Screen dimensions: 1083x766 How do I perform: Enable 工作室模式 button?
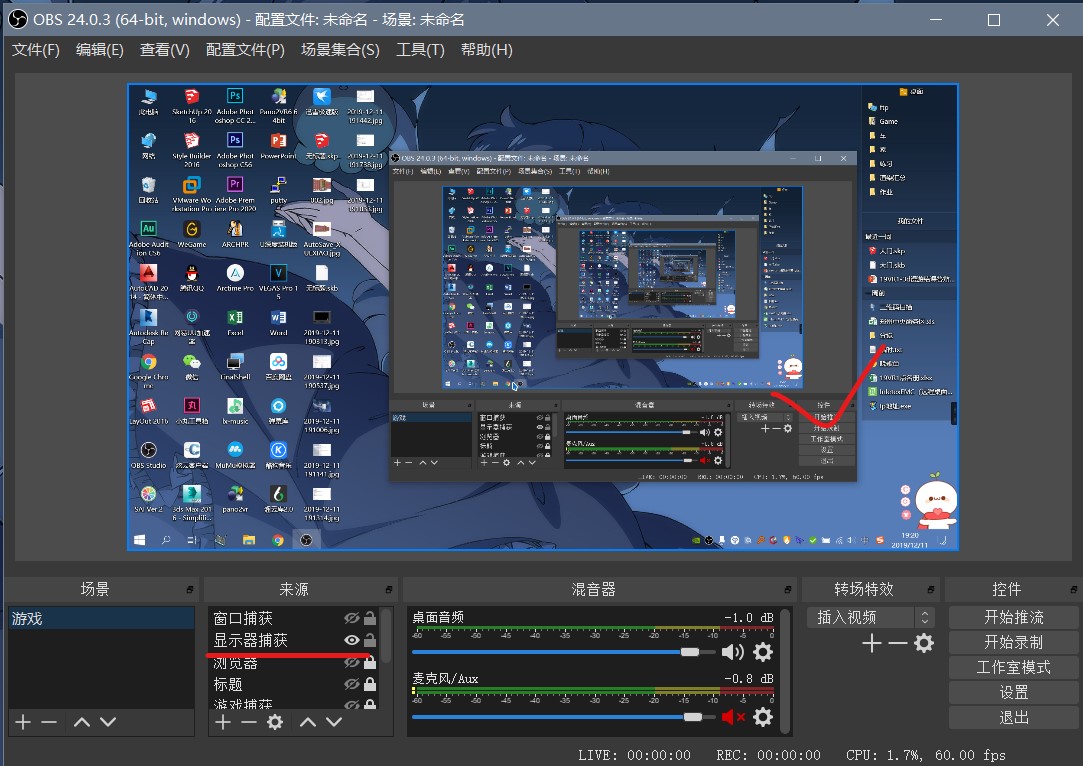[x=1013, y=667]
